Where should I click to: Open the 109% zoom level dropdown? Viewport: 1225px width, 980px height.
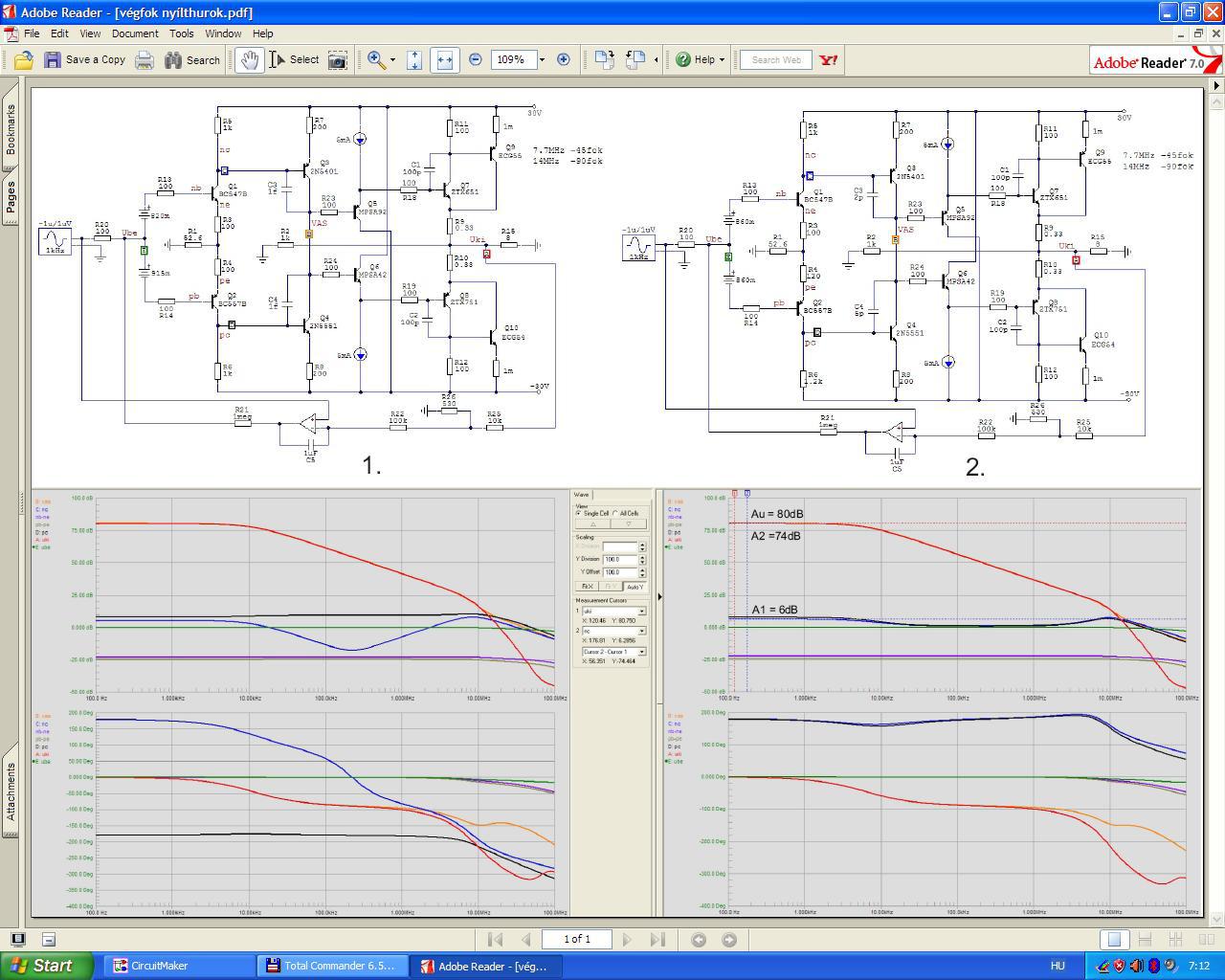point(542,59)
